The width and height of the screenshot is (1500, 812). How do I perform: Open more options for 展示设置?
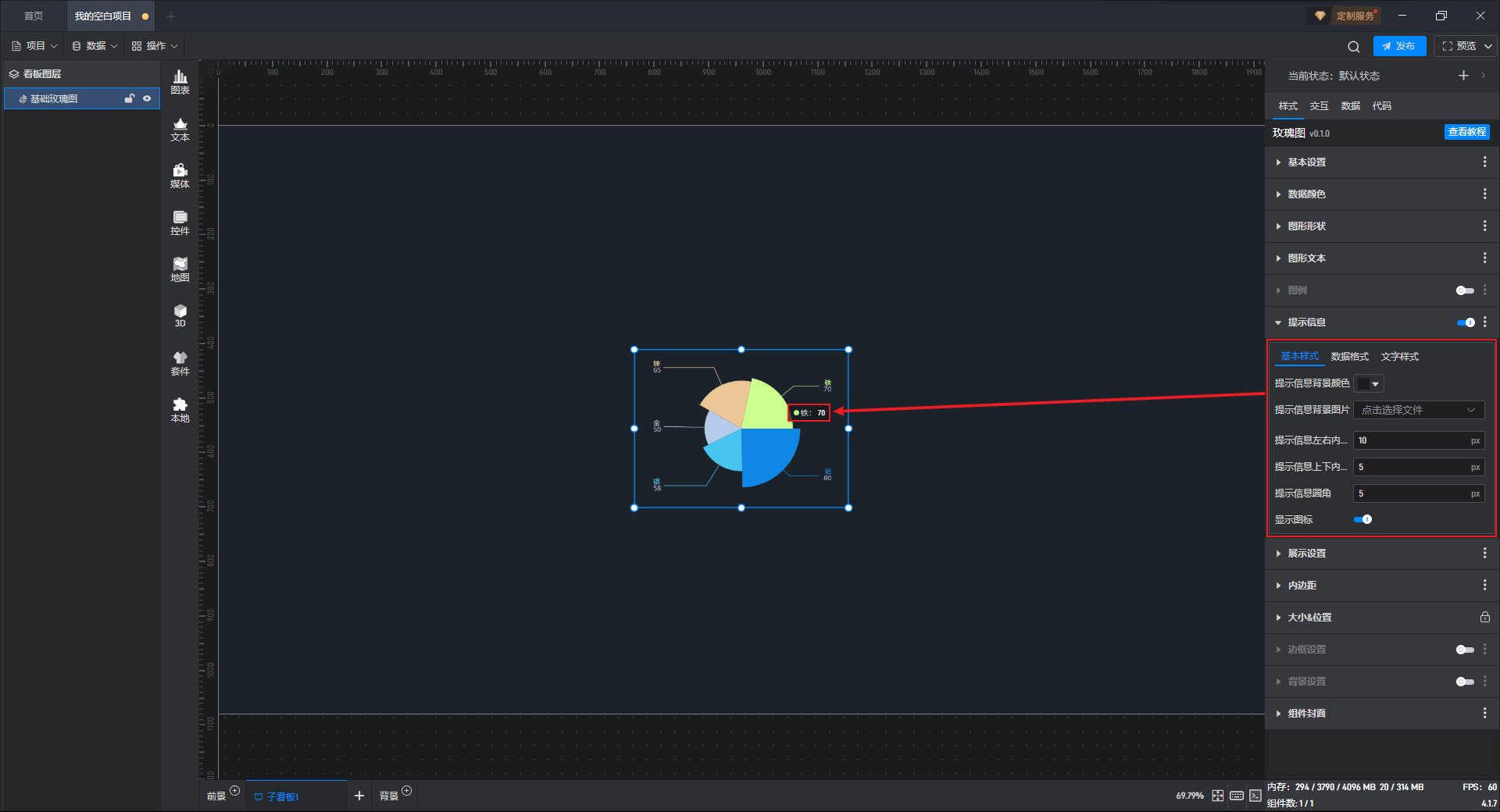[1484, 553]
